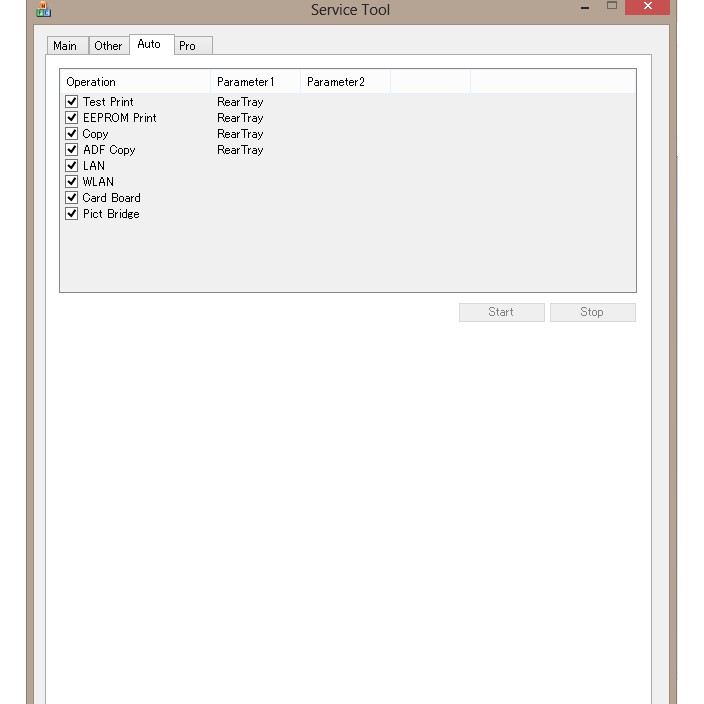Switch to the Main tab

[65, 46]
